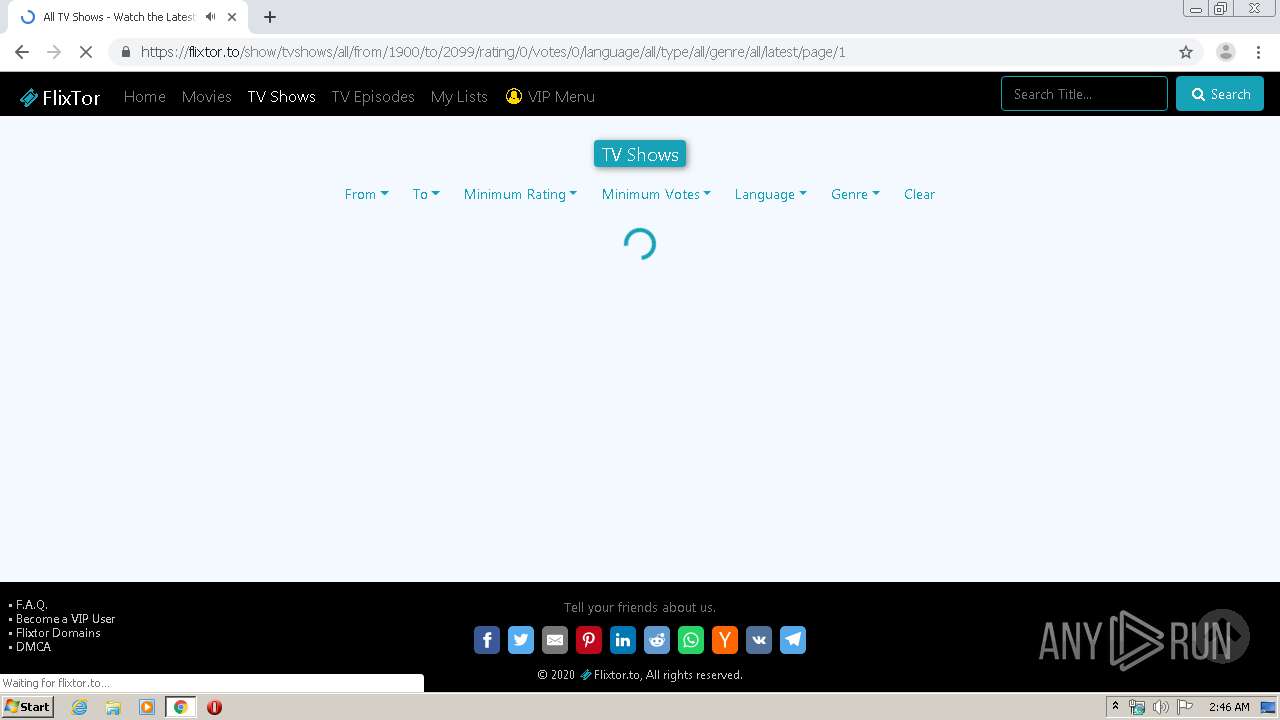Open Become a VIP User link
The width and height of the screenshot is (1280, 720).
(65, 619)
